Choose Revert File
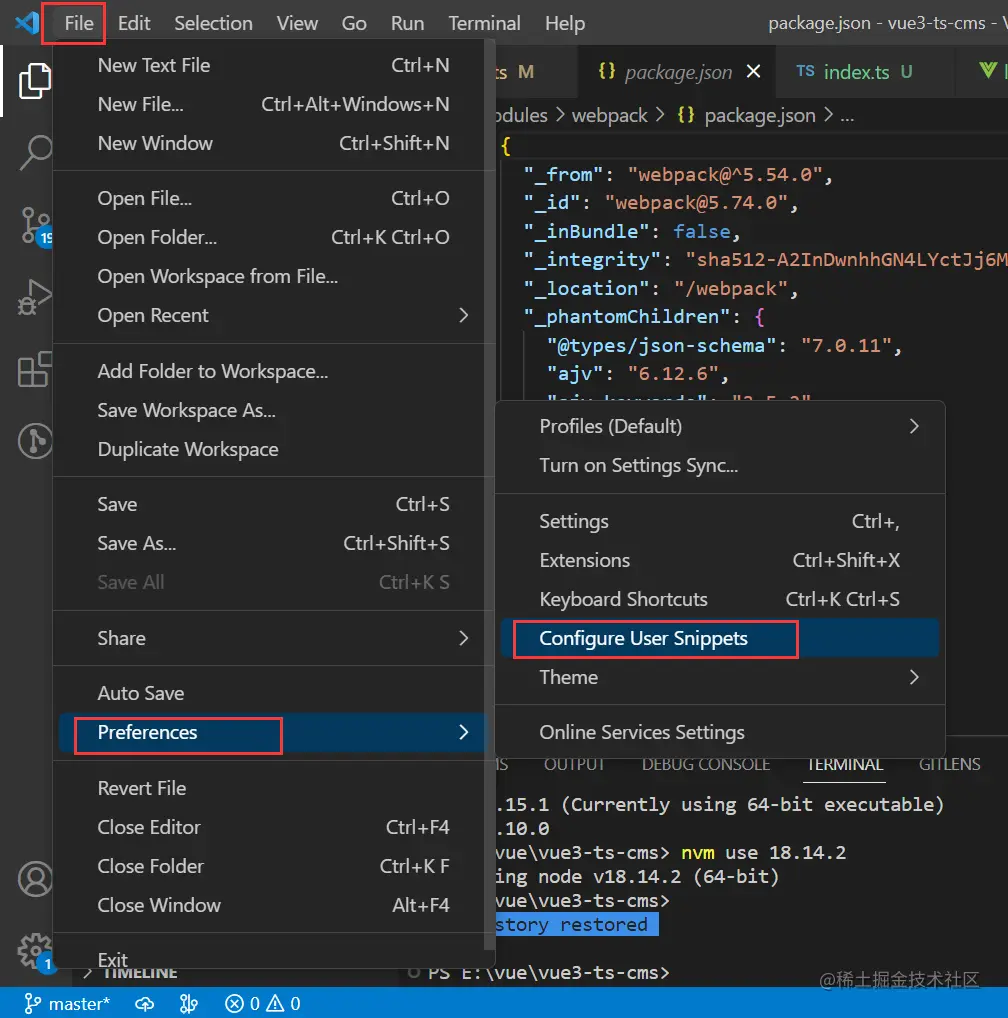Viewport: 1008px width, 1018px height. point(273,788)
